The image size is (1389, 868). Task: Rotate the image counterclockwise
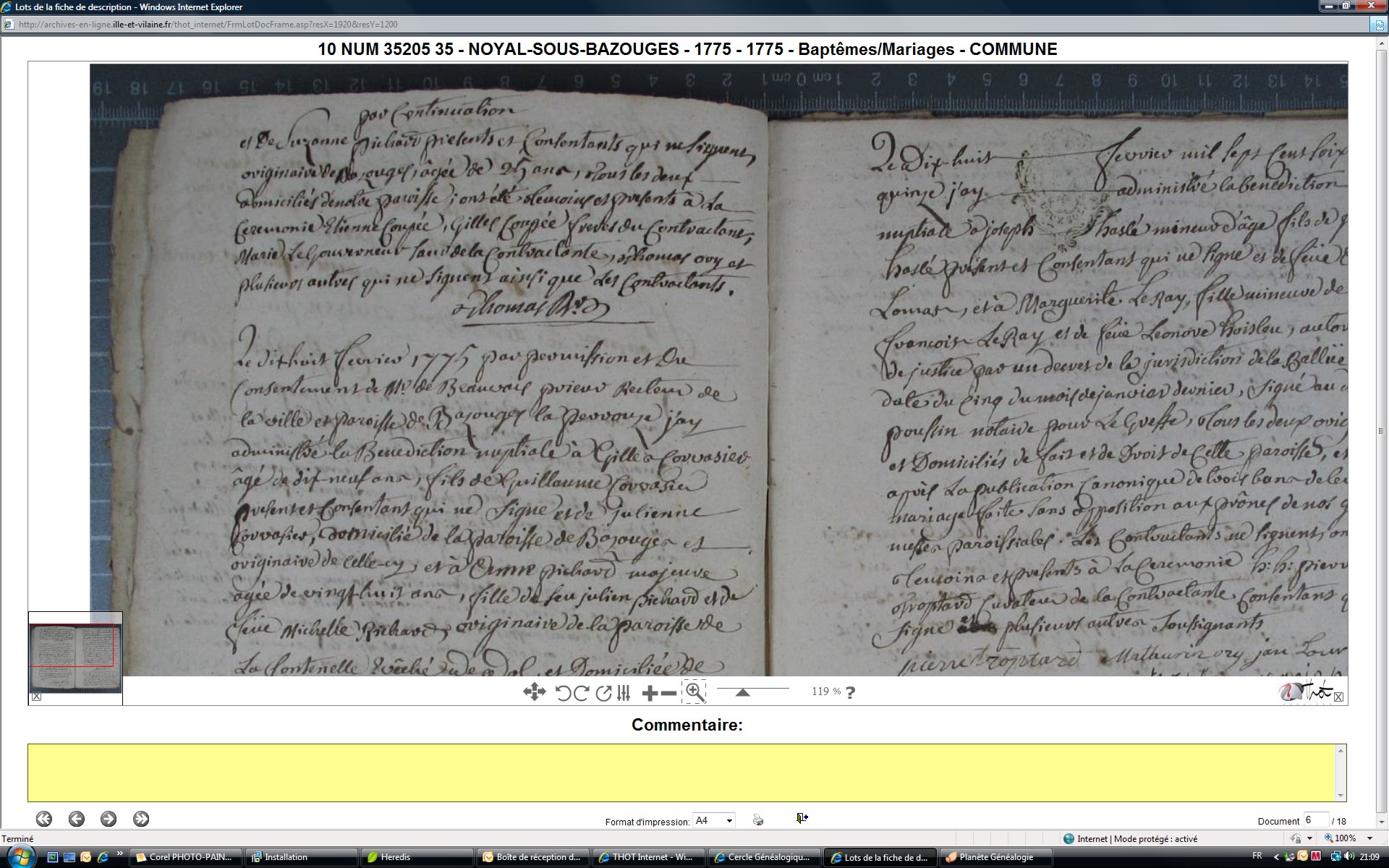(x=563, y=693)
